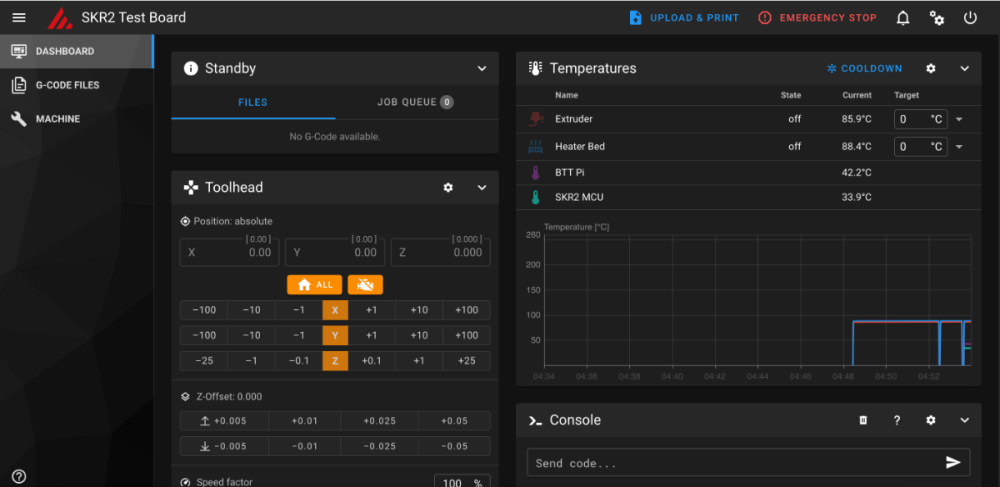Screen dimensions: 1000x487
Task: Open Temperatures panel settings gear
Action: click(930, 68)
